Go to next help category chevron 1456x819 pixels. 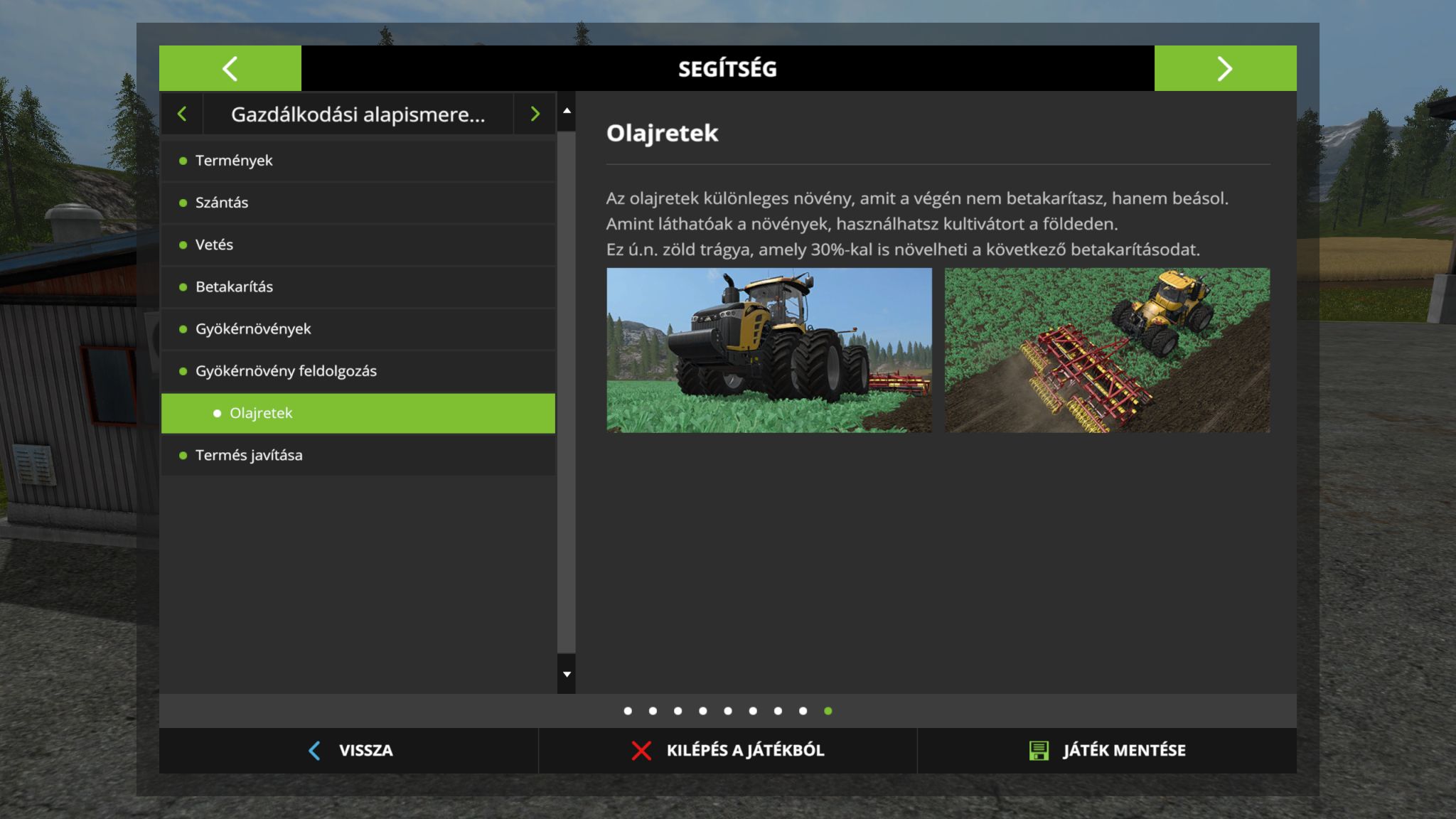coord(535,114)
